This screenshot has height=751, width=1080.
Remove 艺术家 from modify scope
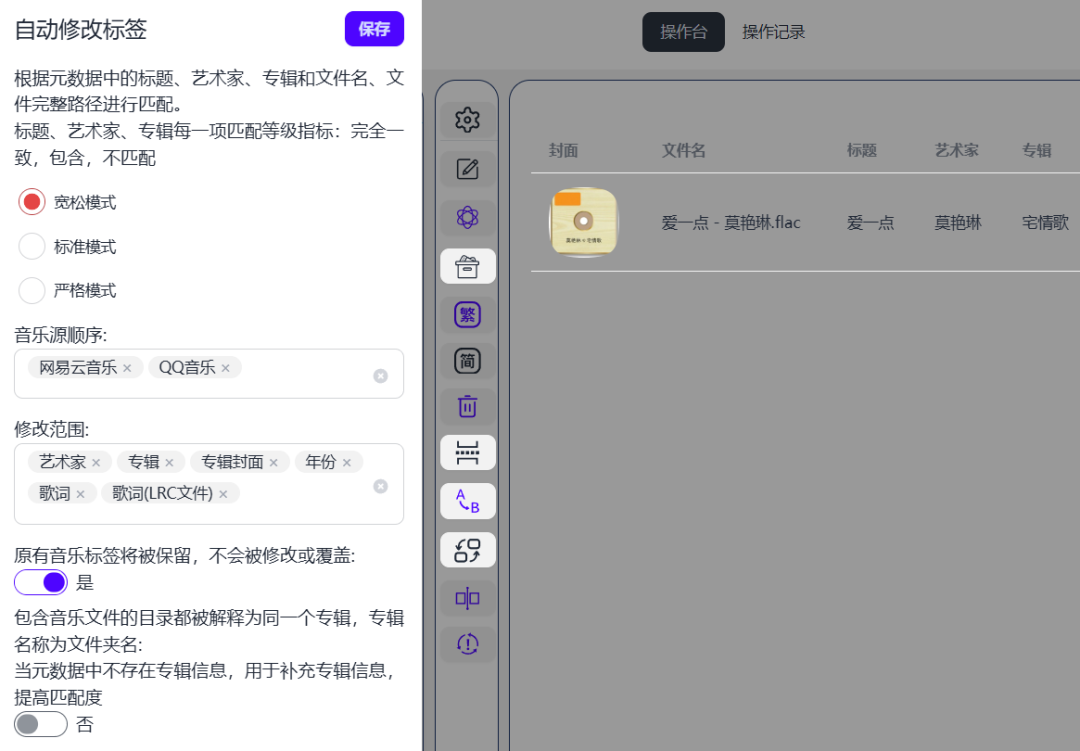tap(96, 463)
